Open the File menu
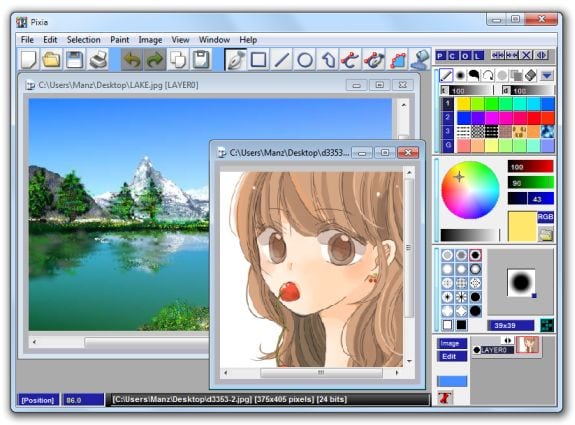 click(27, 40)
